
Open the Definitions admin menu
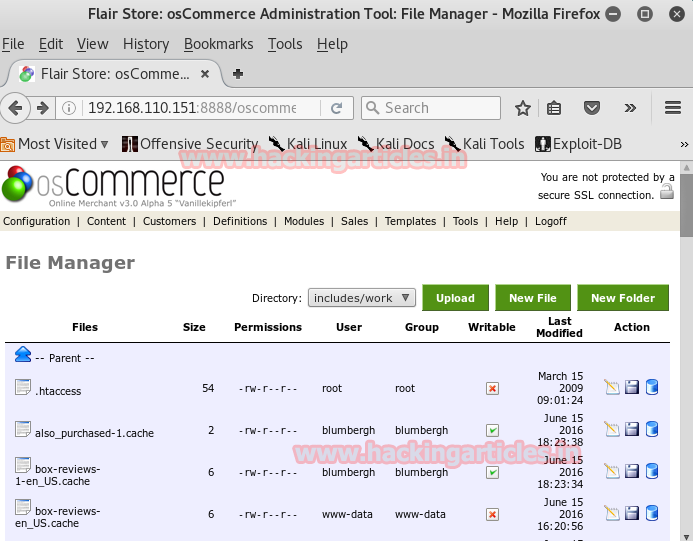click(240, 221)
